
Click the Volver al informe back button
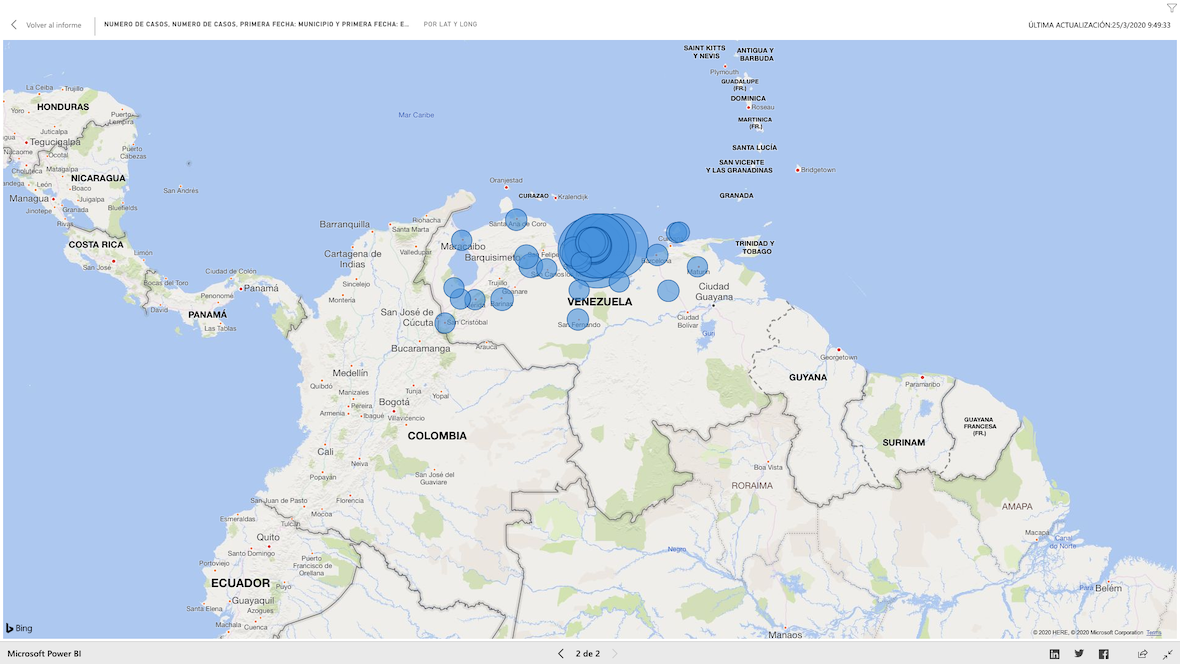tap(46, 24)
